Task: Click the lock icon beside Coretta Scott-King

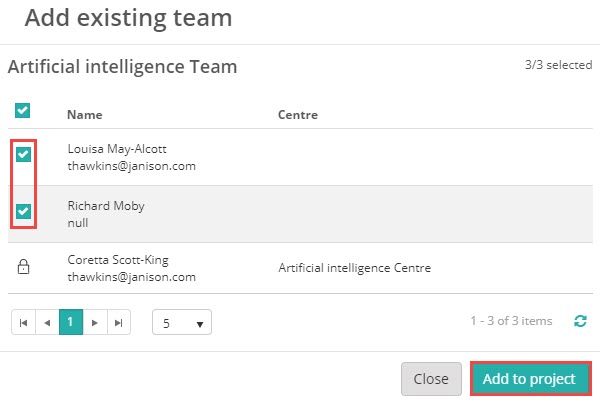Action: [x=23, y=267]
